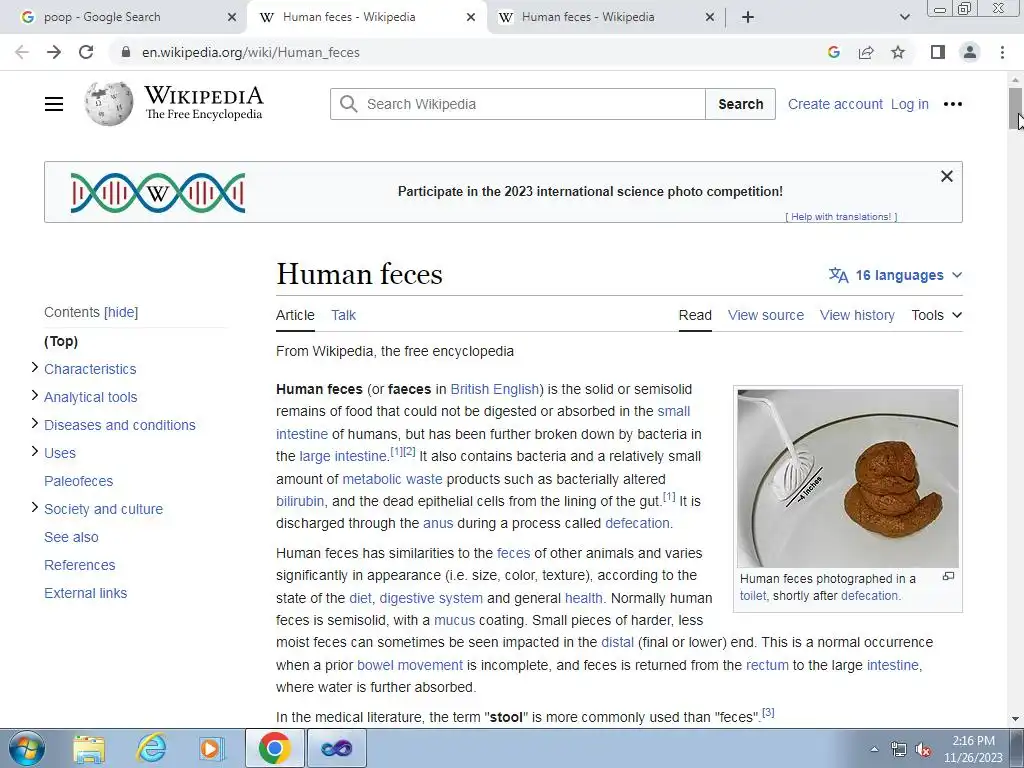
Task: Click the browser back arrow
Action: pyautogui.click(x=22, y=52)
